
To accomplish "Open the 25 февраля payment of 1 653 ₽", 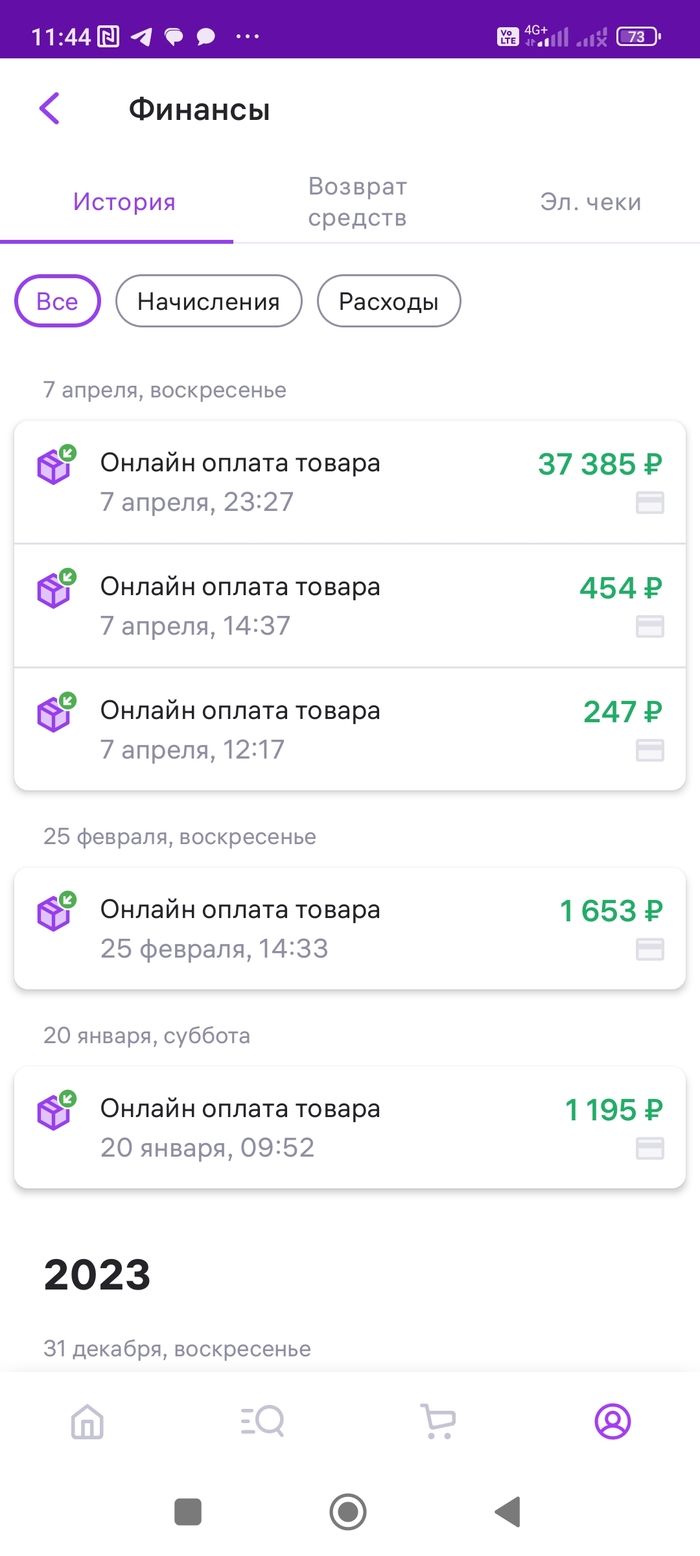I will (x=349, y=928).
